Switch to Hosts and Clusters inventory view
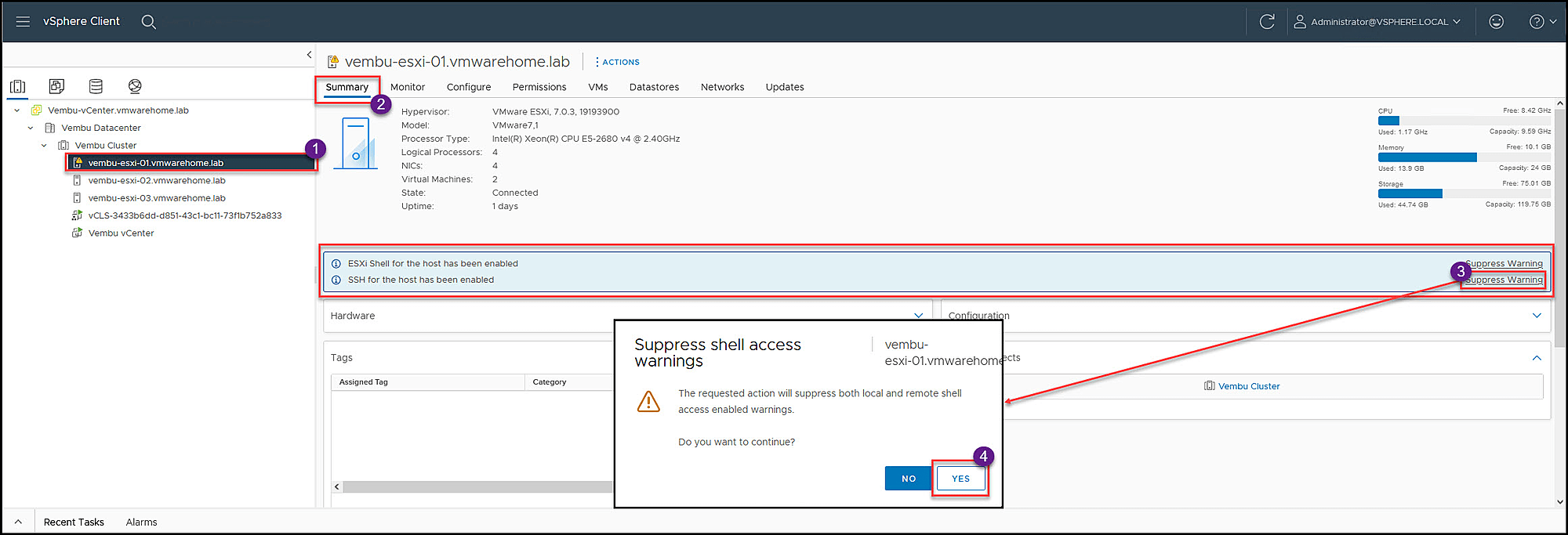This screenshot has width=1568, height=535. tap(18, 86)
